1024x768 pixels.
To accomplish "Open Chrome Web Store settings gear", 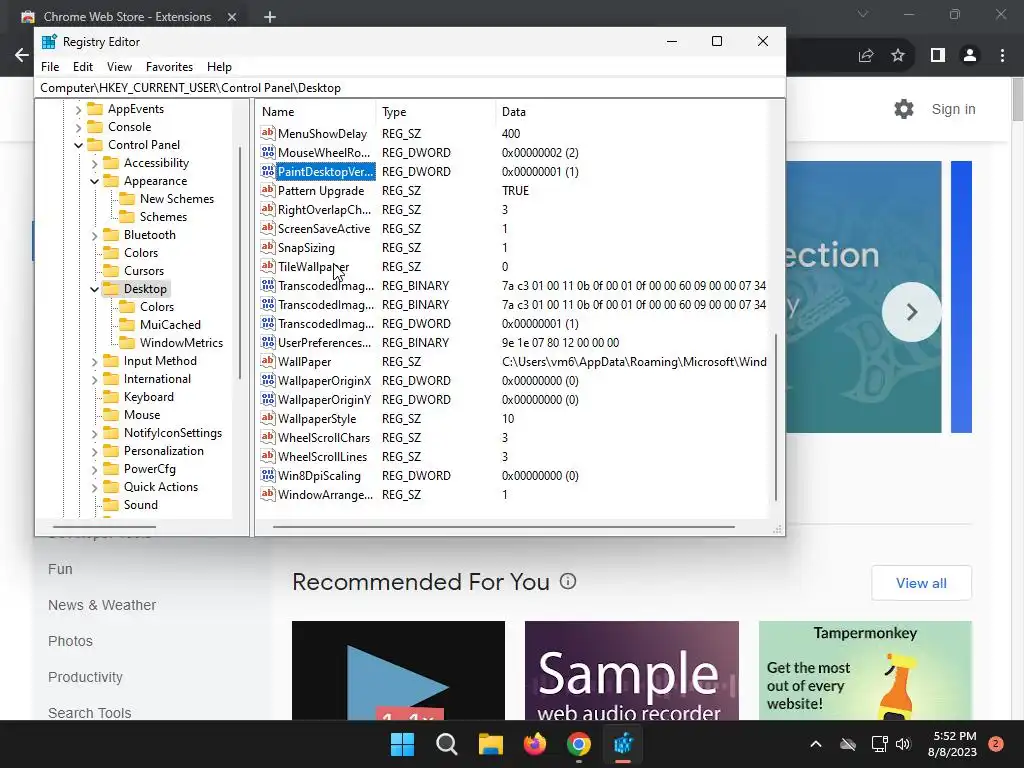I will (x=904, y=109).
